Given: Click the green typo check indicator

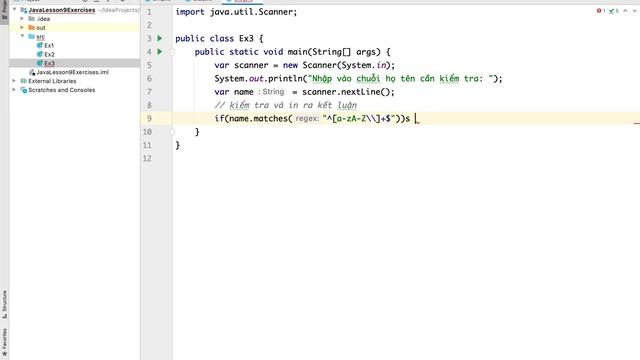Looking at the screenshot, I should (614, 11).
